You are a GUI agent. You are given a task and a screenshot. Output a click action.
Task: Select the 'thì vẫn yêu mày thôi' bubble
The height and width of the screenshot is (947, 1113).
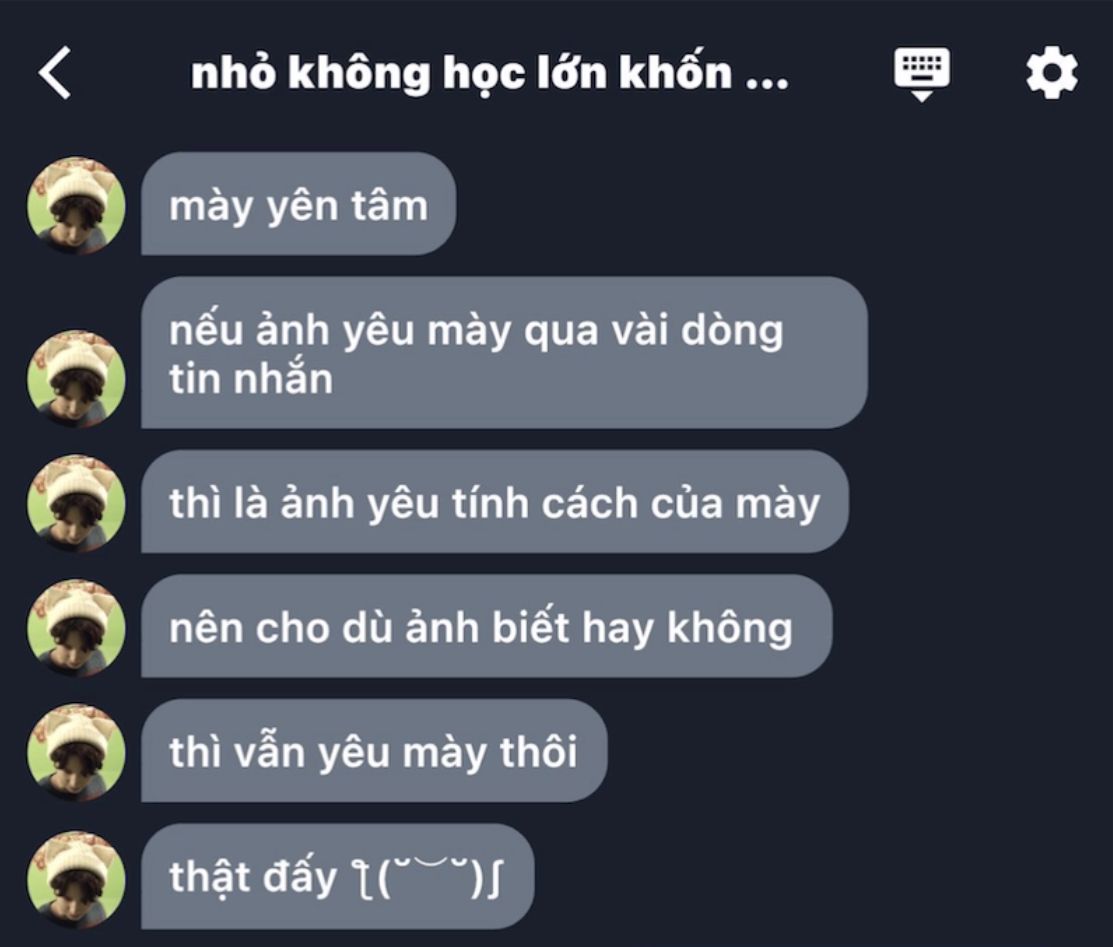click(x=374, y=750)
